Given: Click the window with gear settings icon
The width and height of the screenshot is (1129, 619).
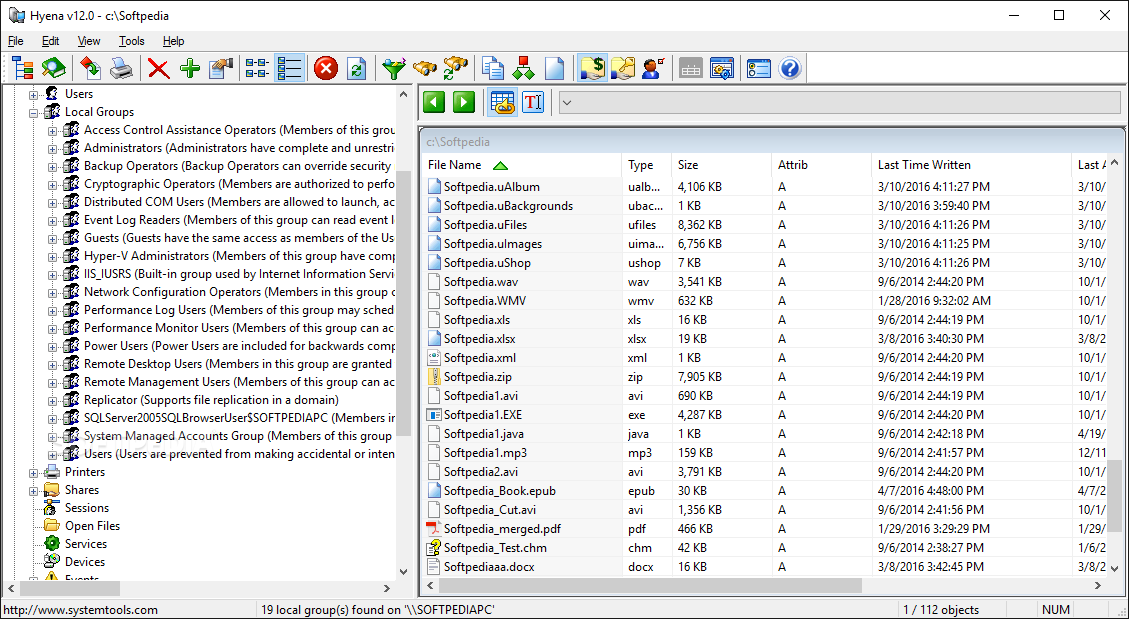Looking at the screenshot, I should pyautogui.click(x=721, y=68).
